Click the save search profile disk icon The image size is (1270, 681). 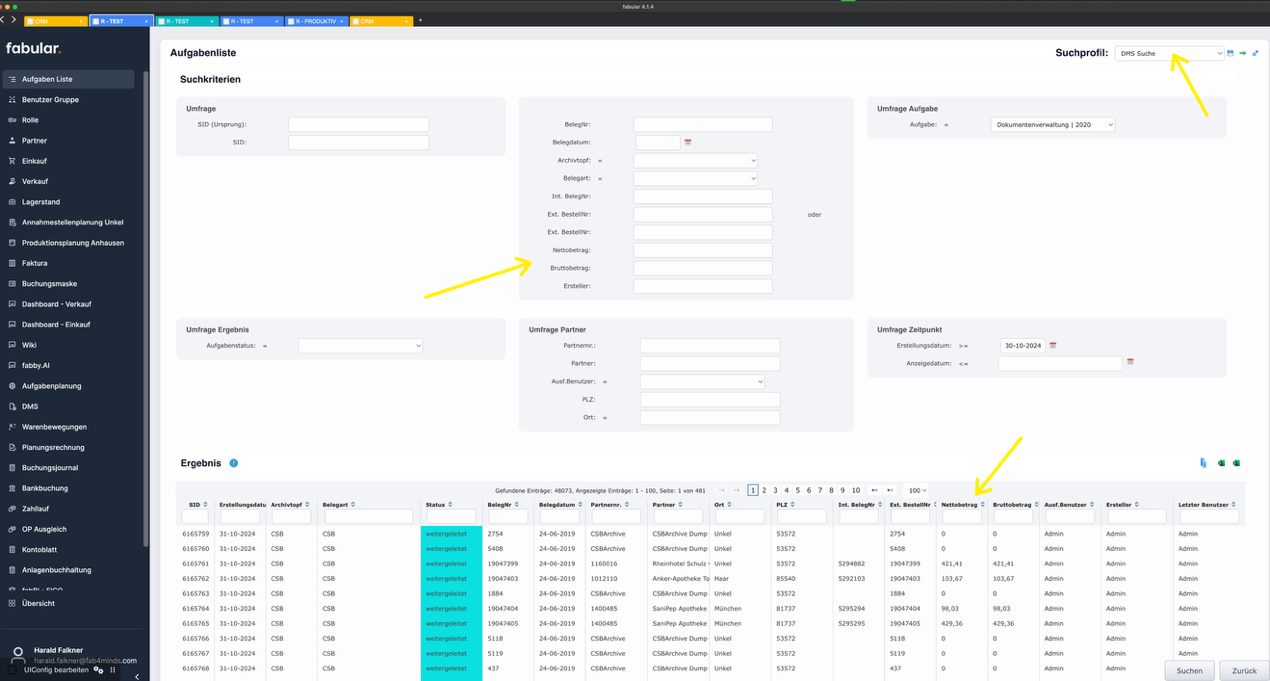tap(1231, 54)
